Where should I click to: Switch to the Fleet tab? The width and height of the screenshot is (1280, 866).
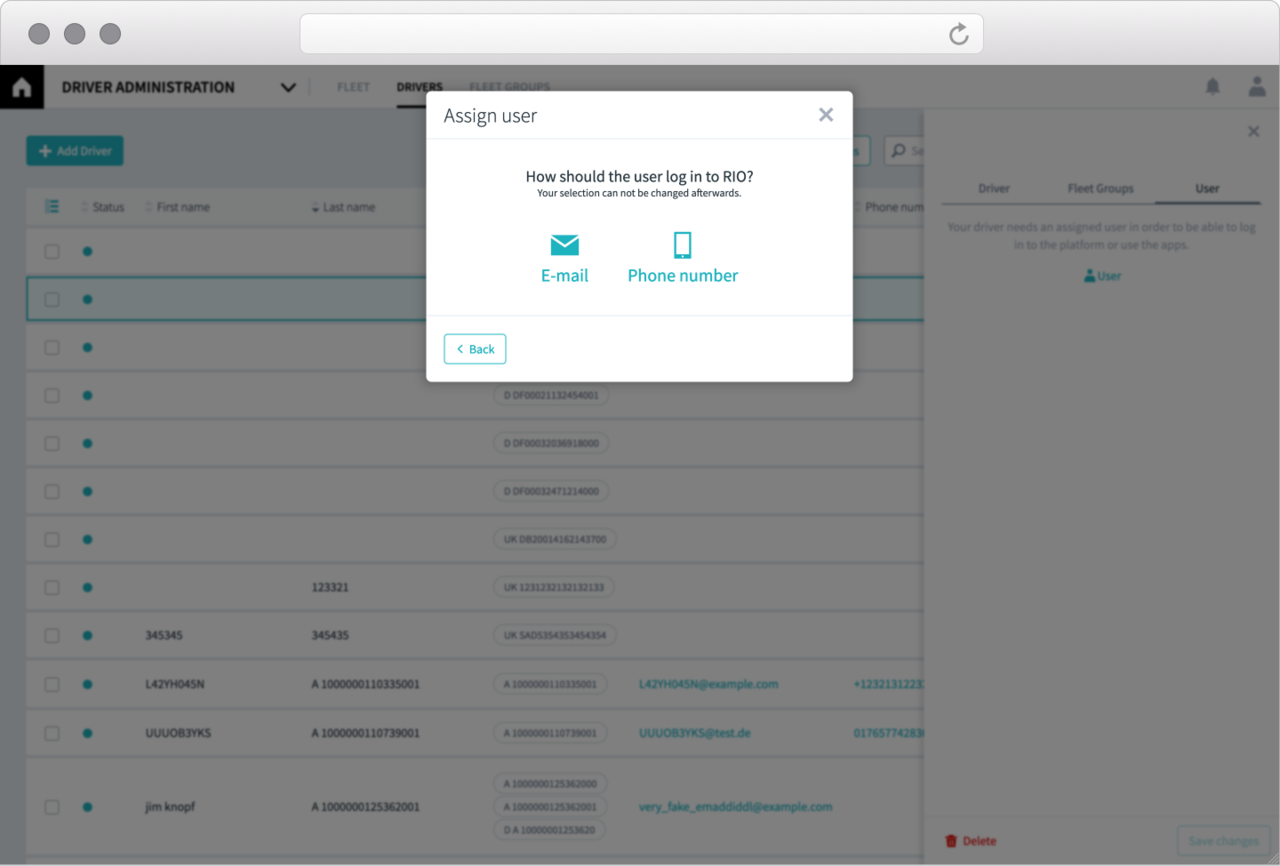[353, 87]
